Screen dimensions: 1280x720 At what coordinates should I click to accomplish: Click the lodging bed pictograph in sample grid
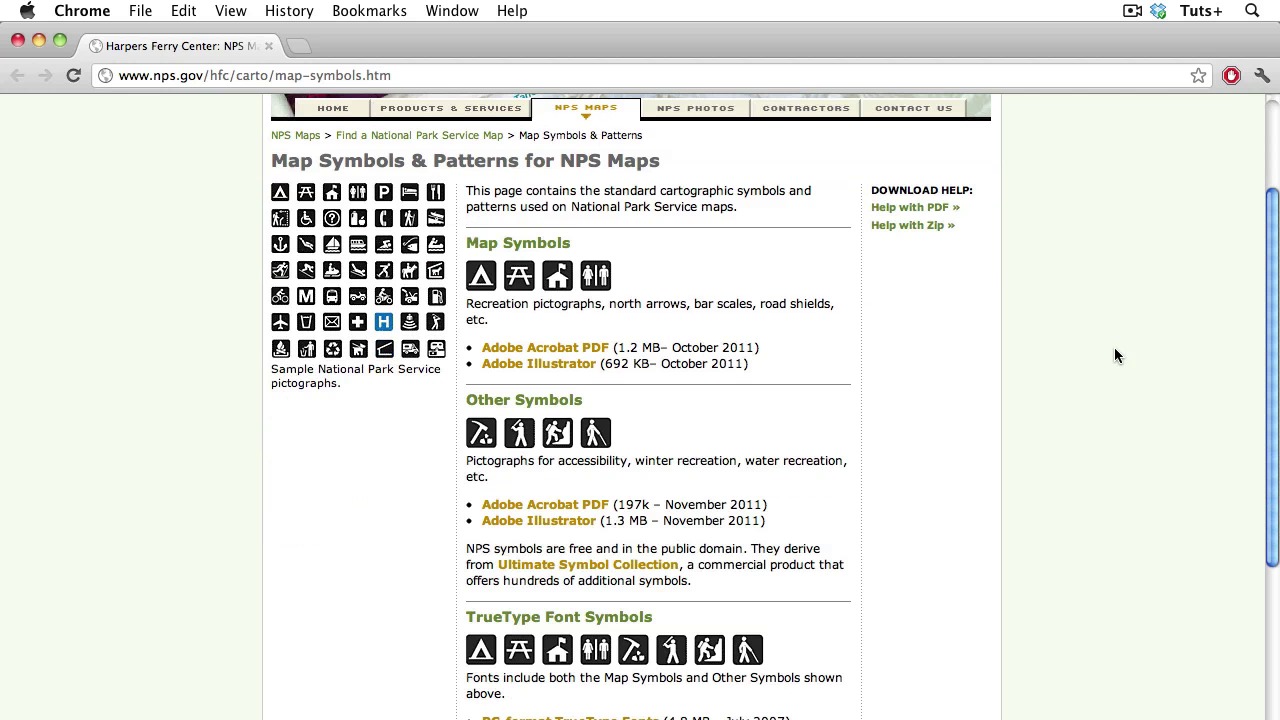click(410, 192)
